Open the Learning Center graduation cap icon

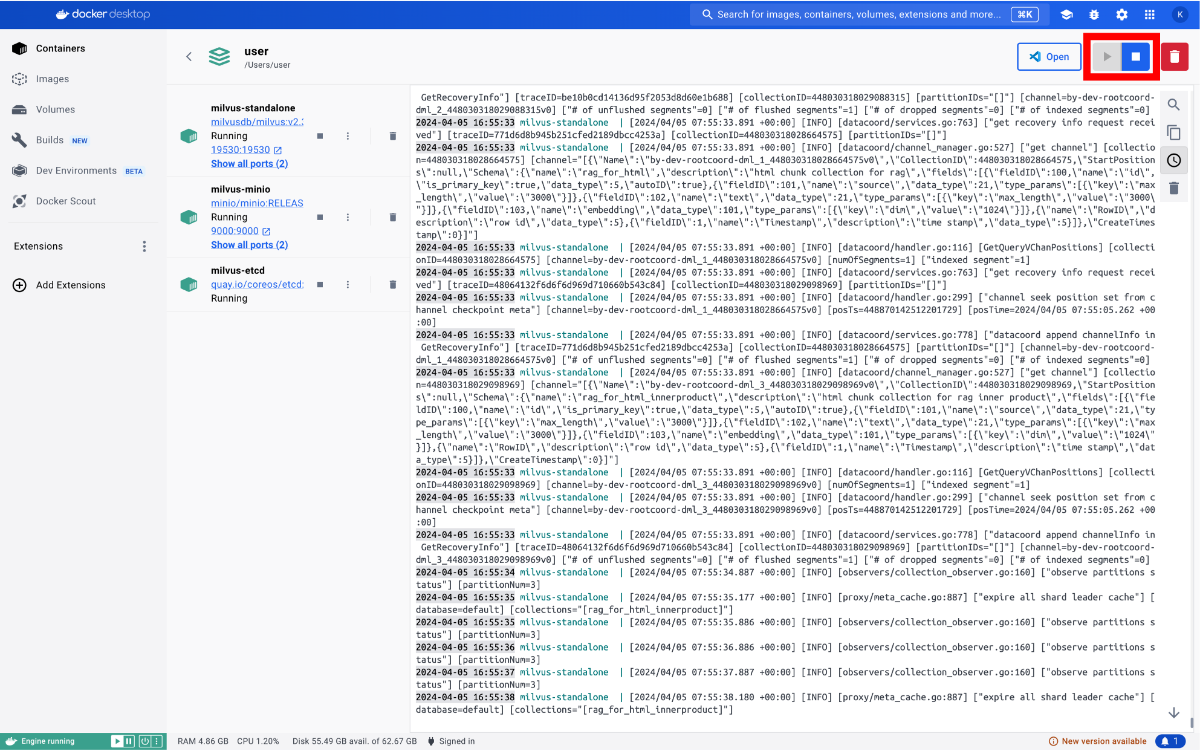pyautogui.click(x=1067, y=15)
